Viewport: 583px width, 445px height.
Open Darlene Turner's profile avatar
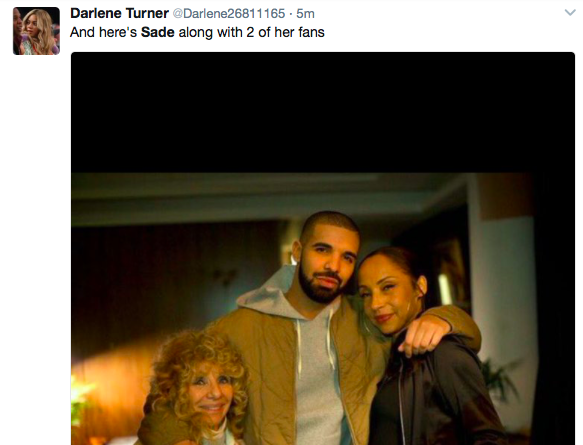36,31
